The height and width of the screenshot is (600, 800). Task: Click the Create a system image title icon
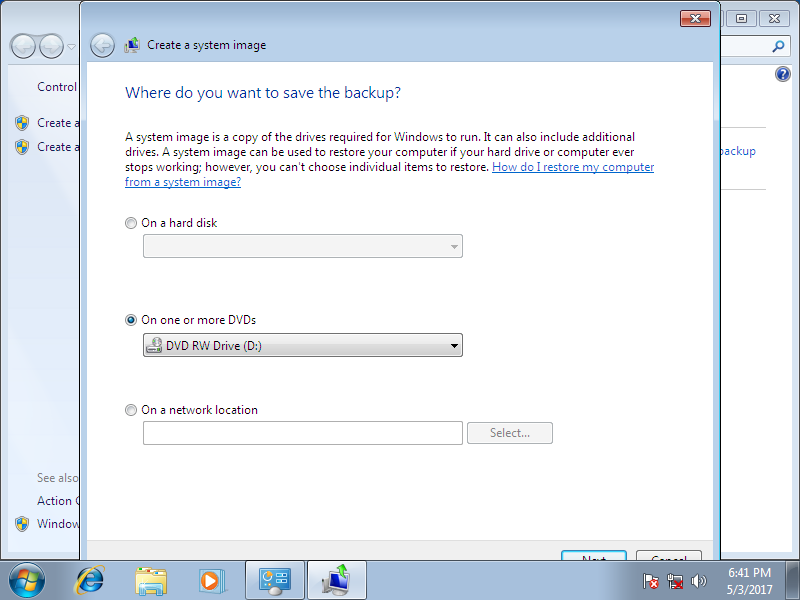click(132, 45)
